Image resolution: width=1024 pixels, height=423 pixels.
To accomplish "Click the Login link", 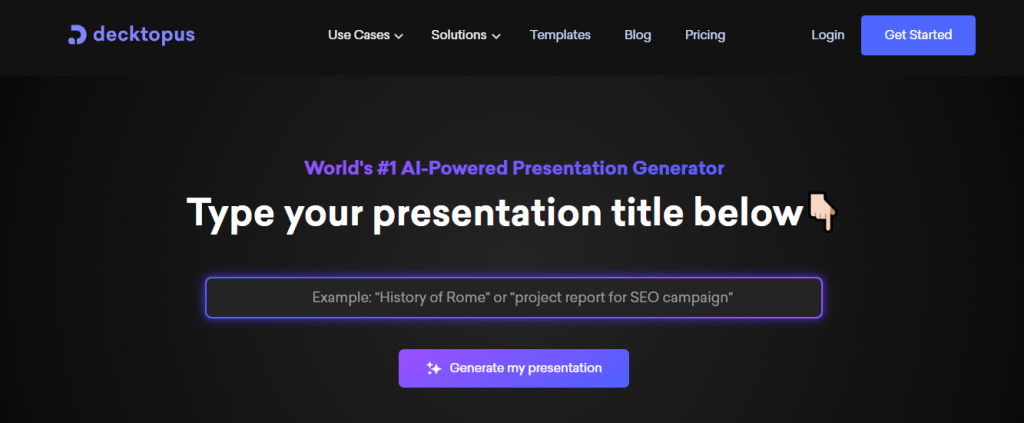I will coord(827,35).
